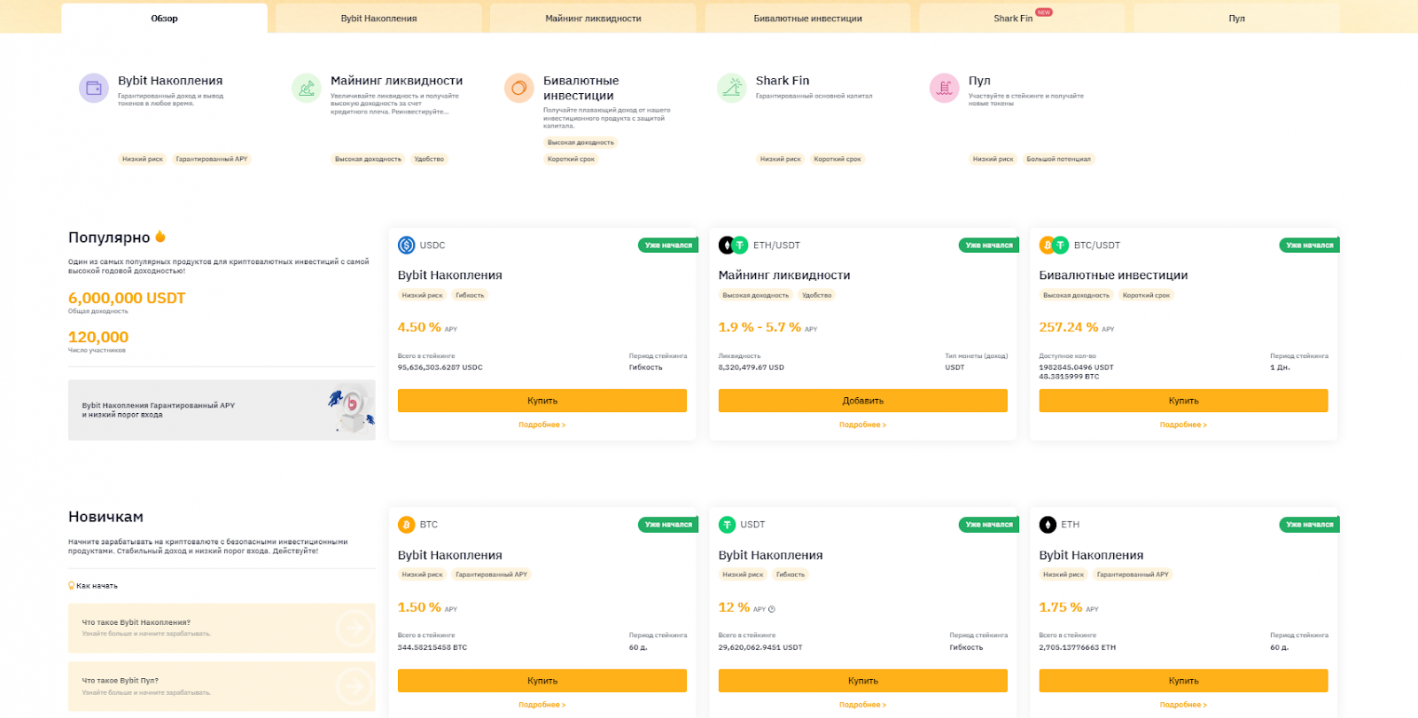Buy the BTC/USDT Бивалютные инвестиции product
The image size is (1418, 718).
pos(1183,400)
